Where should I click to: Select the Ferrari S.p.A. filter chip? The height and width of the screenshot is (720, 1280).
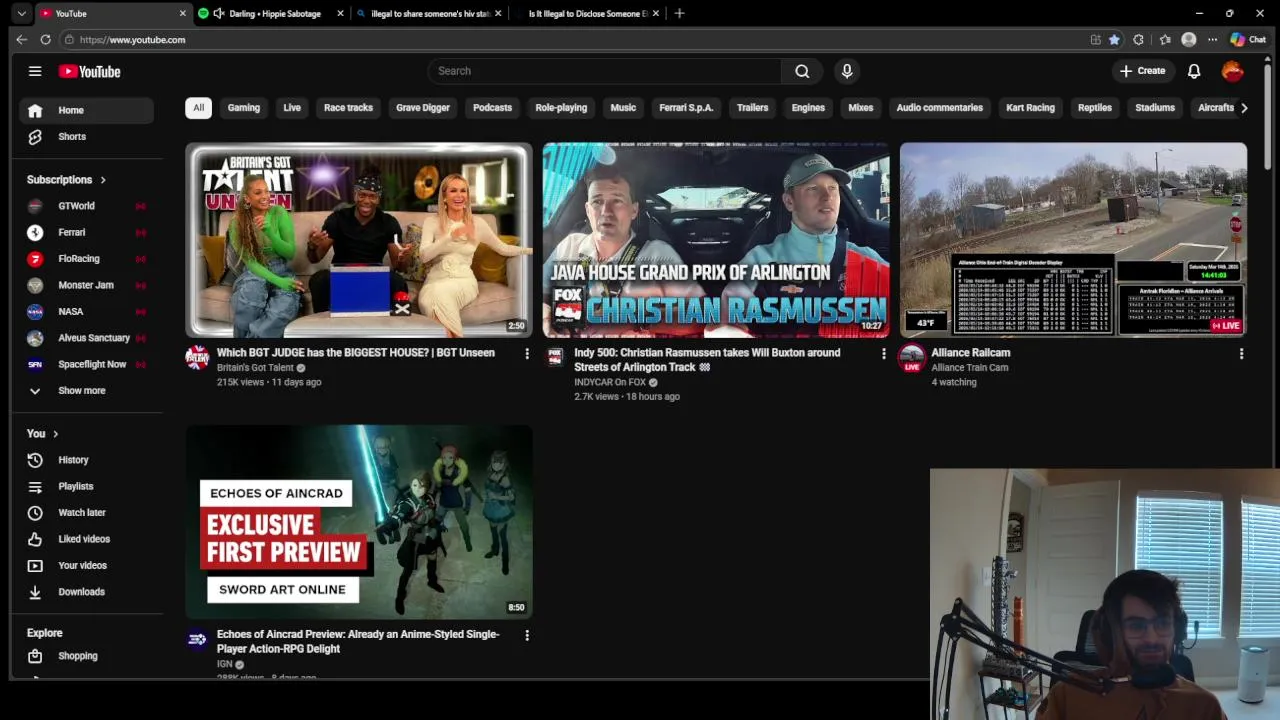pos(686,108)
